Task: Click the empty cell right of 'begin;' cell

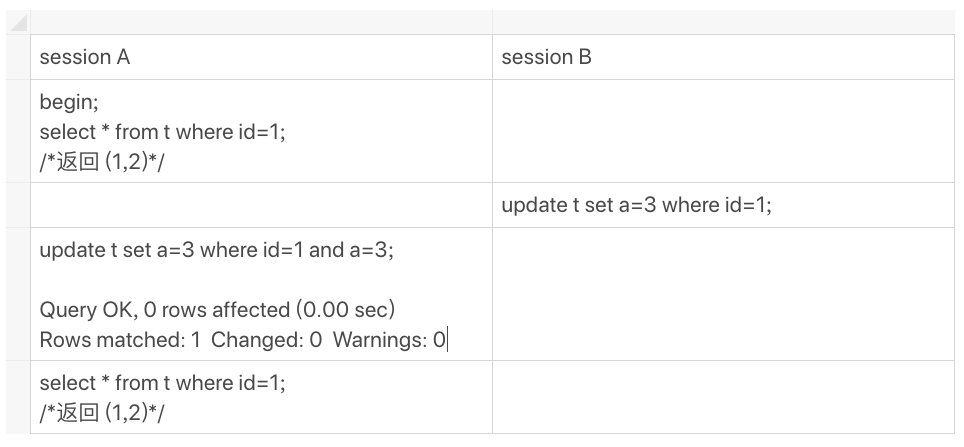Action: 723,131
